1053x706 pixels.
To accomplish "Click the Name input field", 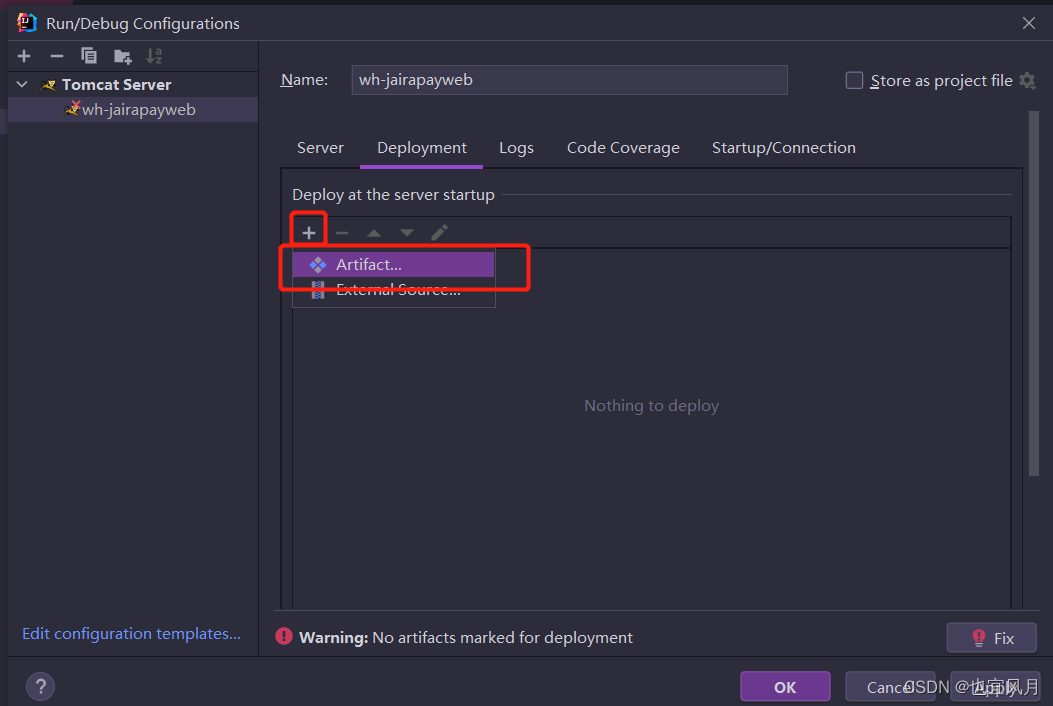I will tap(569, 80).
